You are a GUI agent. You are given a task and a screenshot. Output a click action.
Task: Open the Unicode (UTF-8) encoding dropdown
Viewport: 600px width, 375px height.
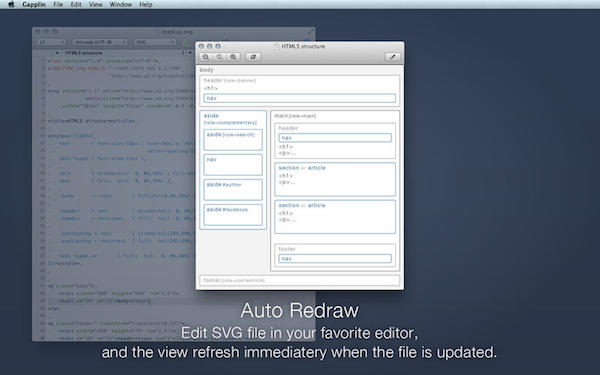(x=100, y=42)
